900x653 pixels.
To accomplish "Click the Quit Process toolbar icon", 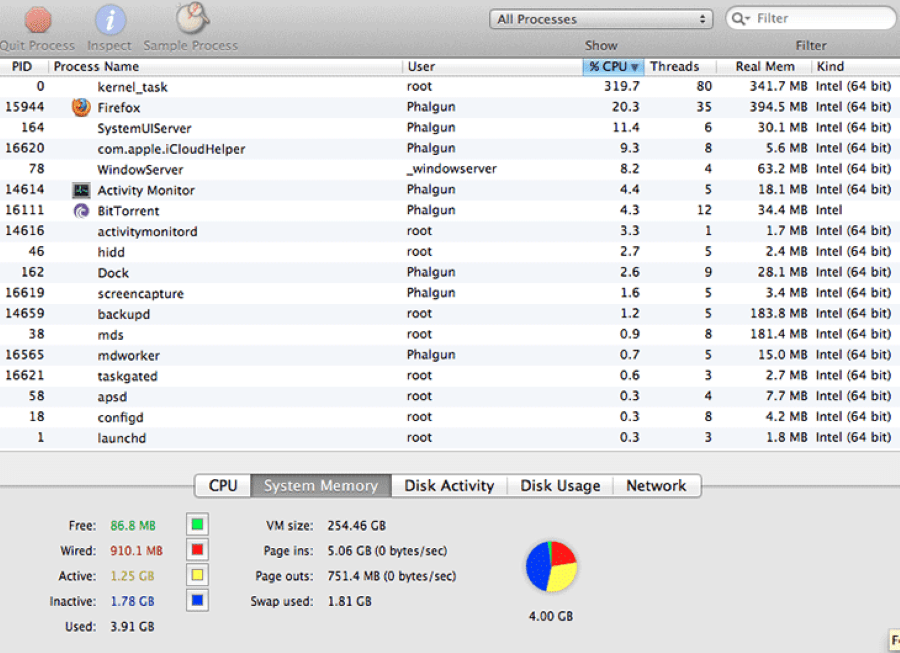I will [x=36, y=20].
